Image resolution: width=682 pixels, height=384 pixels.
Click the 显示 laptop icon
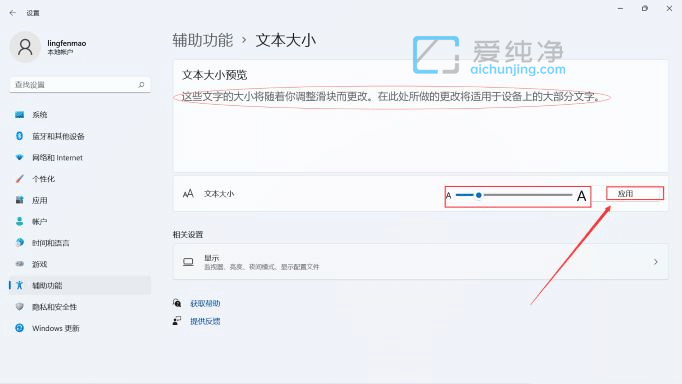[x=188, y=262]
